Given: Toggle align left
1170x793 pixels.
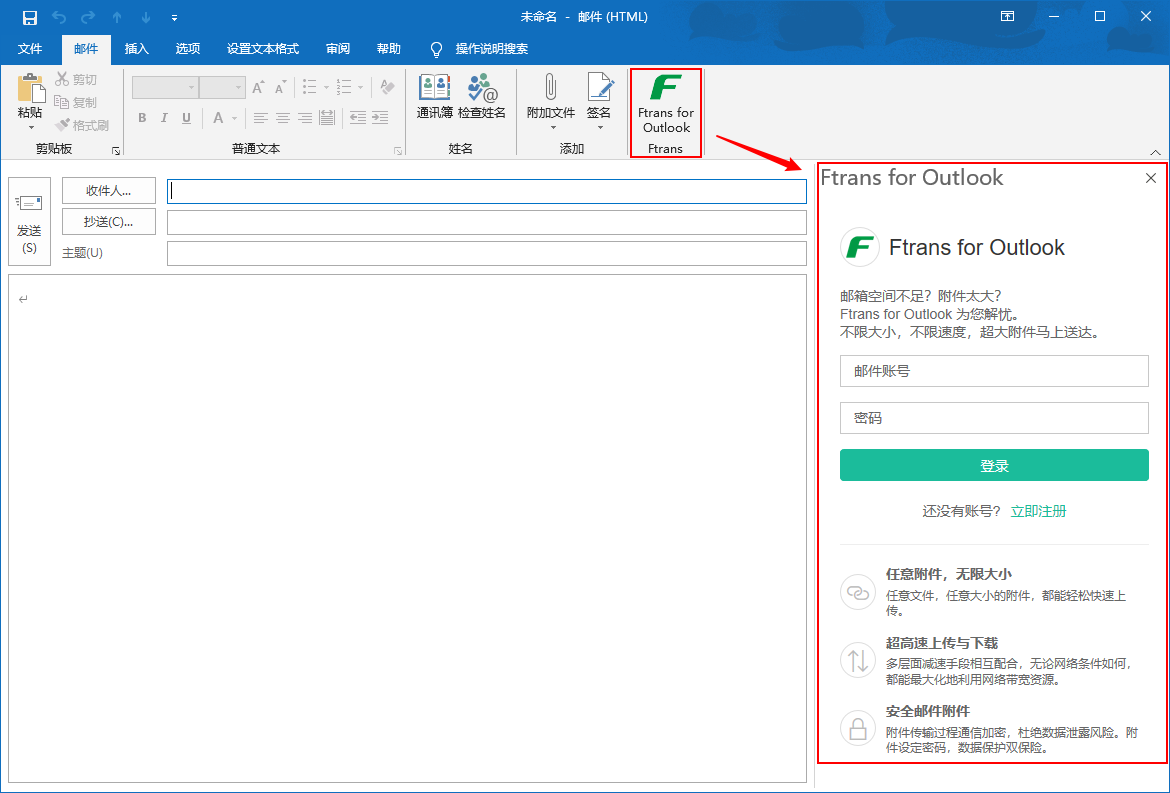Looking at the screenshot, I should click(260, 117).
